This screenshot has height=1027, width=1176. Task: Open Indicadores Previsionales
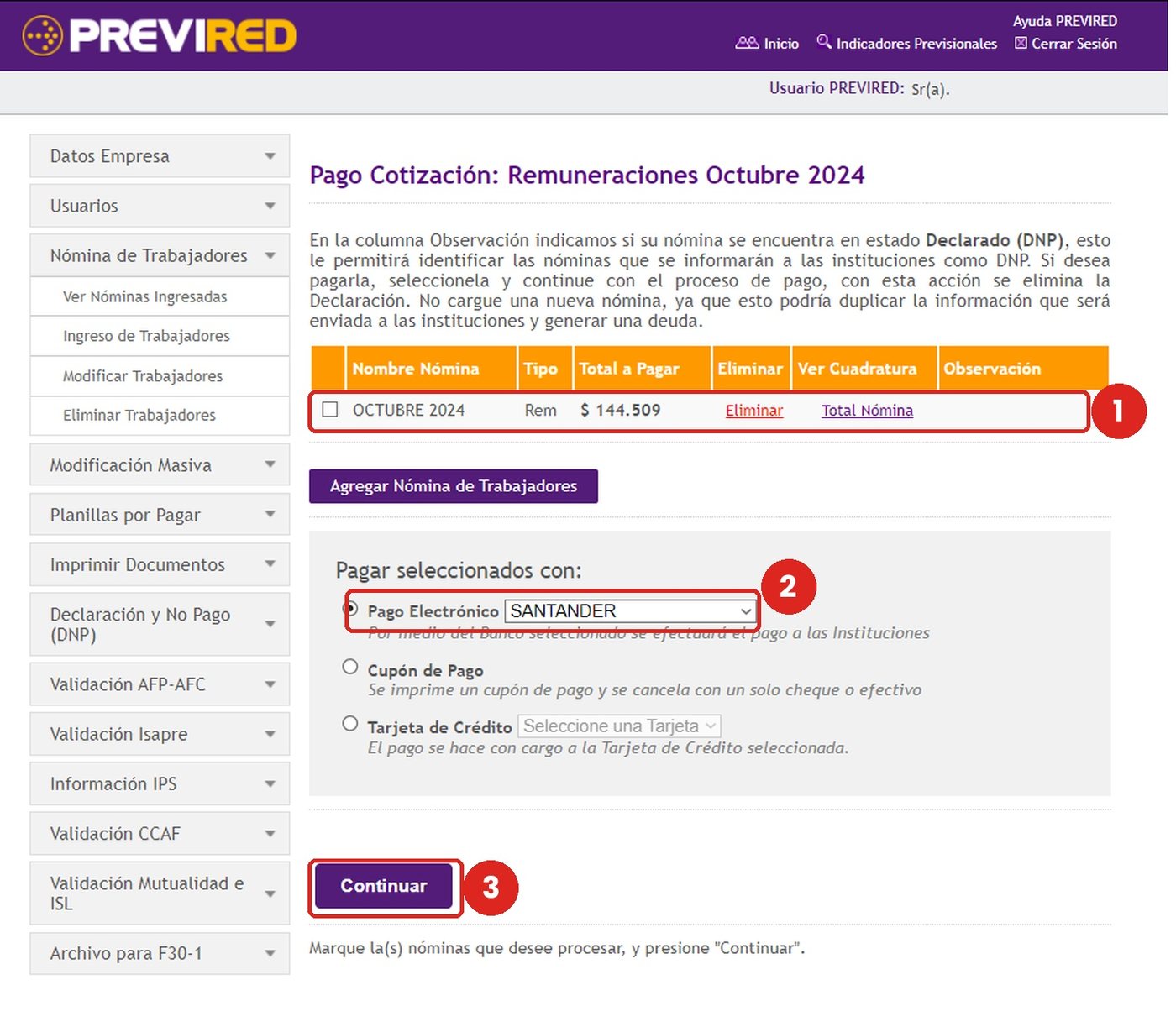916,44
